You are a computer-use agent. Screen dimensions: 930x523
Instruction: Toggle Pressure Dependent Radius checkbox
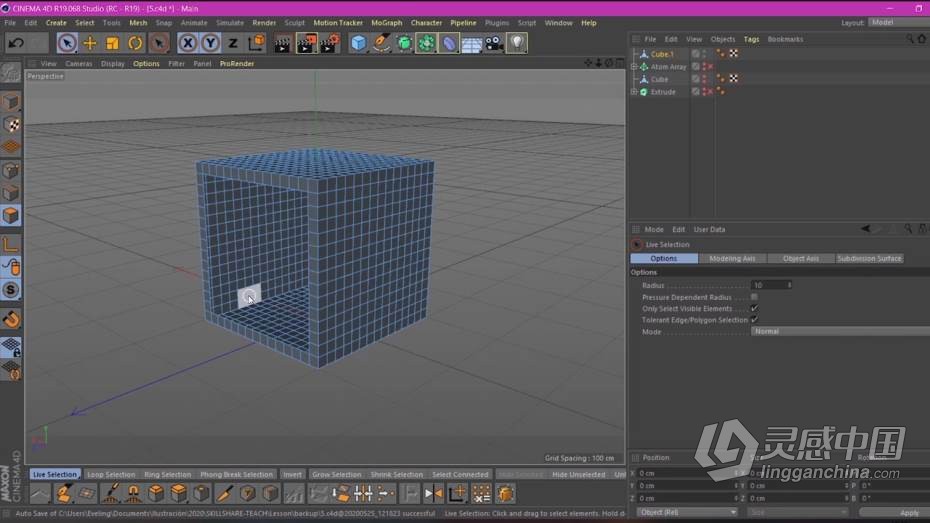[754, 297]
